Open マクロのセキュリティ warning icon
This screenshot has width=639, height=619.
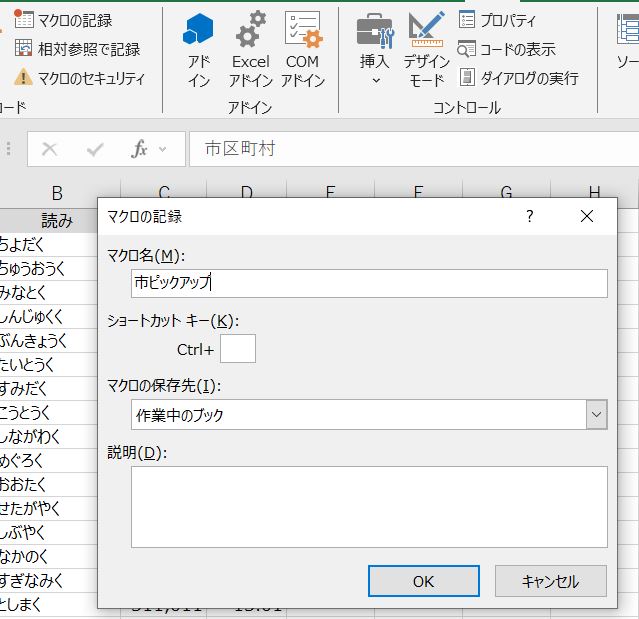pos(23,78)
